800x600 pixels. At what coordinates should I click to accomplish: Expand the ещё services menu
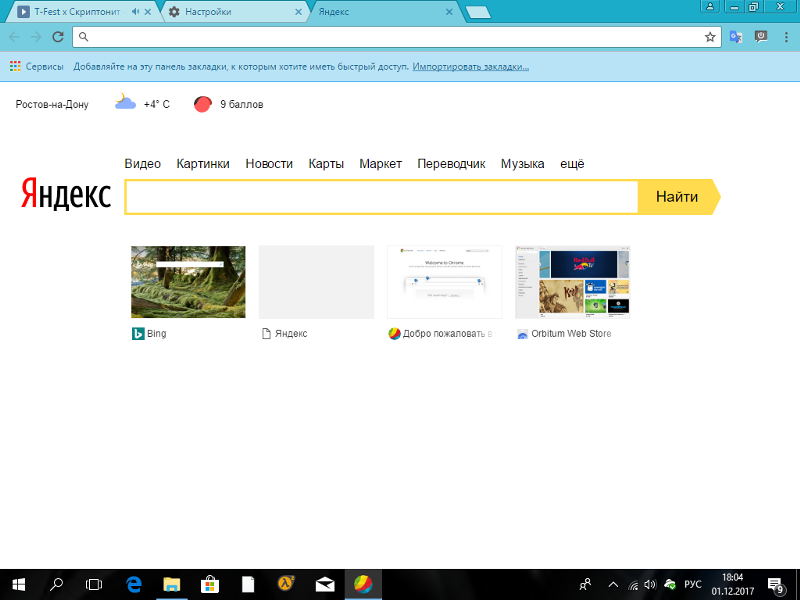pyautogui.click(x=572, y=164)
